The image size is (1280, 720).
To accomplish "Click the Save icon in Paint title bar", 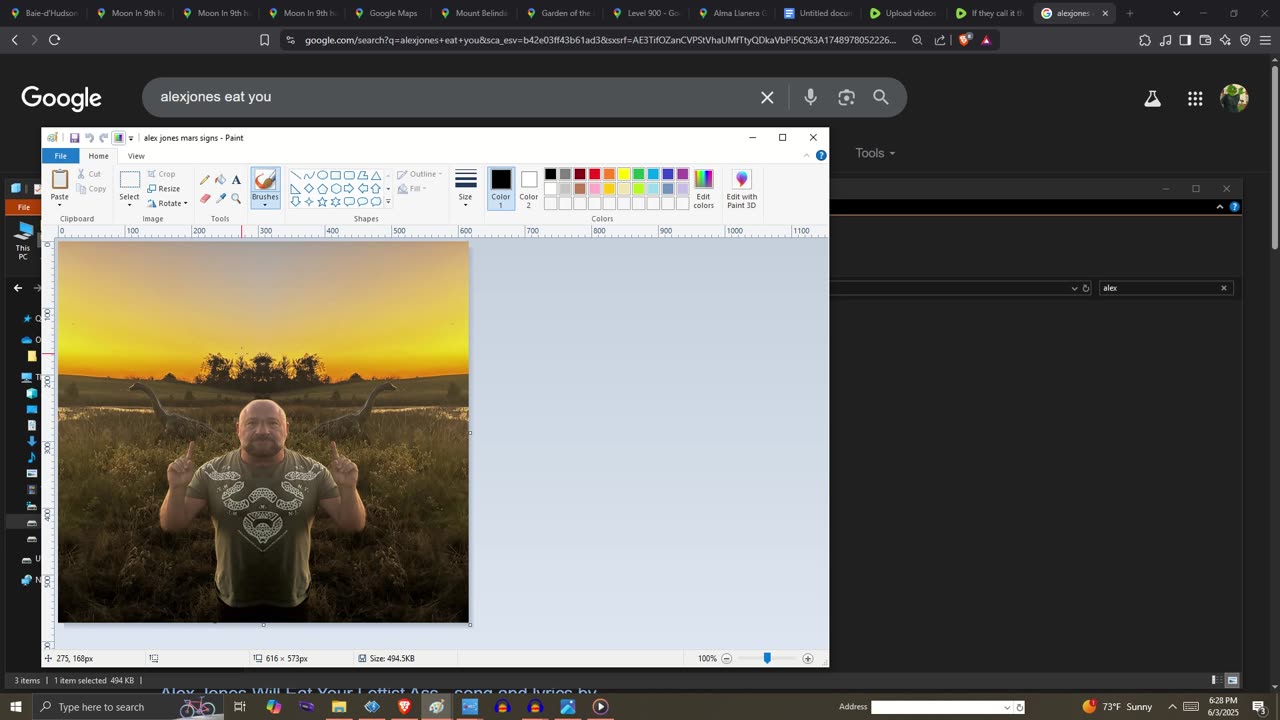I will 74,138.
